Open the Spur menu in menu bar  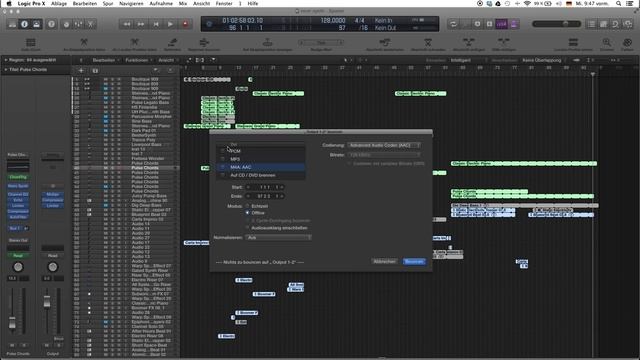(108, 3)
